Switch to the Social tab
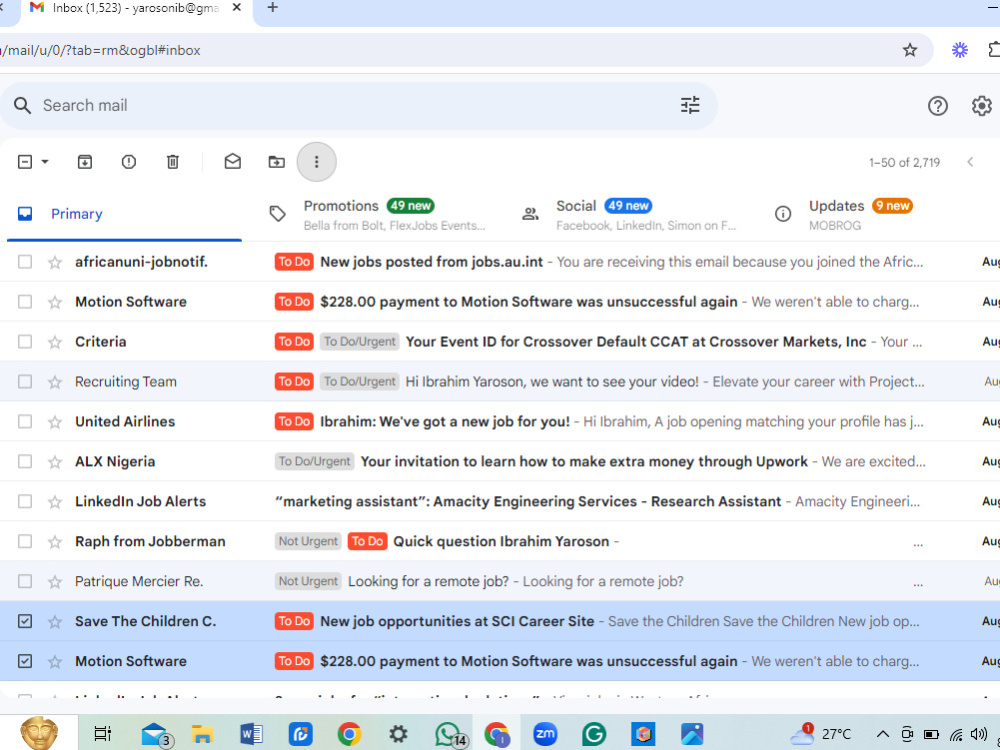Viewport: 1000px width, 750px height. pos(628,214)
